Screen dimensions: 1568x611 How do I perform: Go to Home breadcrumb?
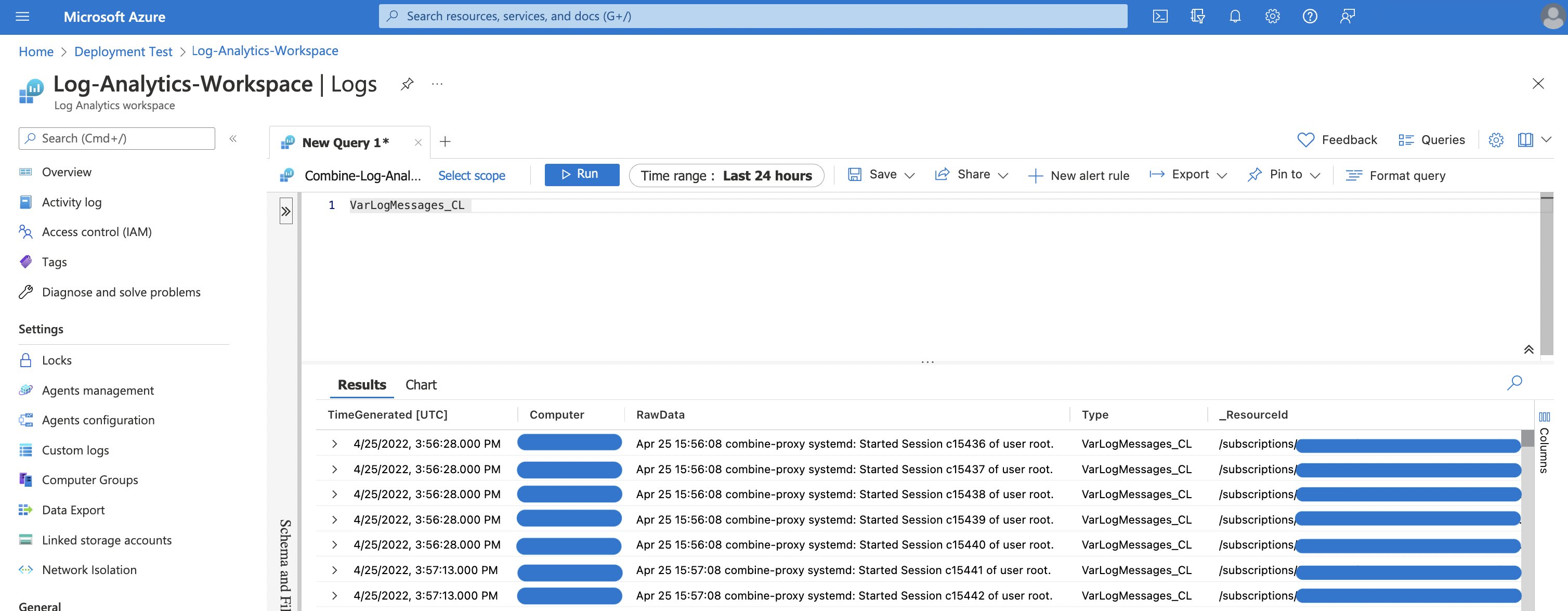tap(36, 51)
